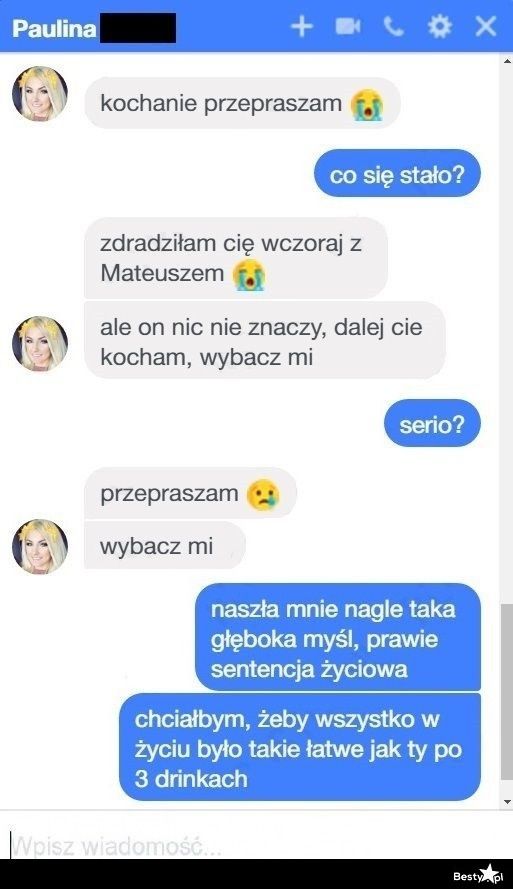Select the 'co się stało?' message bubble
This screenshot has width=513, height=889.
397,173
